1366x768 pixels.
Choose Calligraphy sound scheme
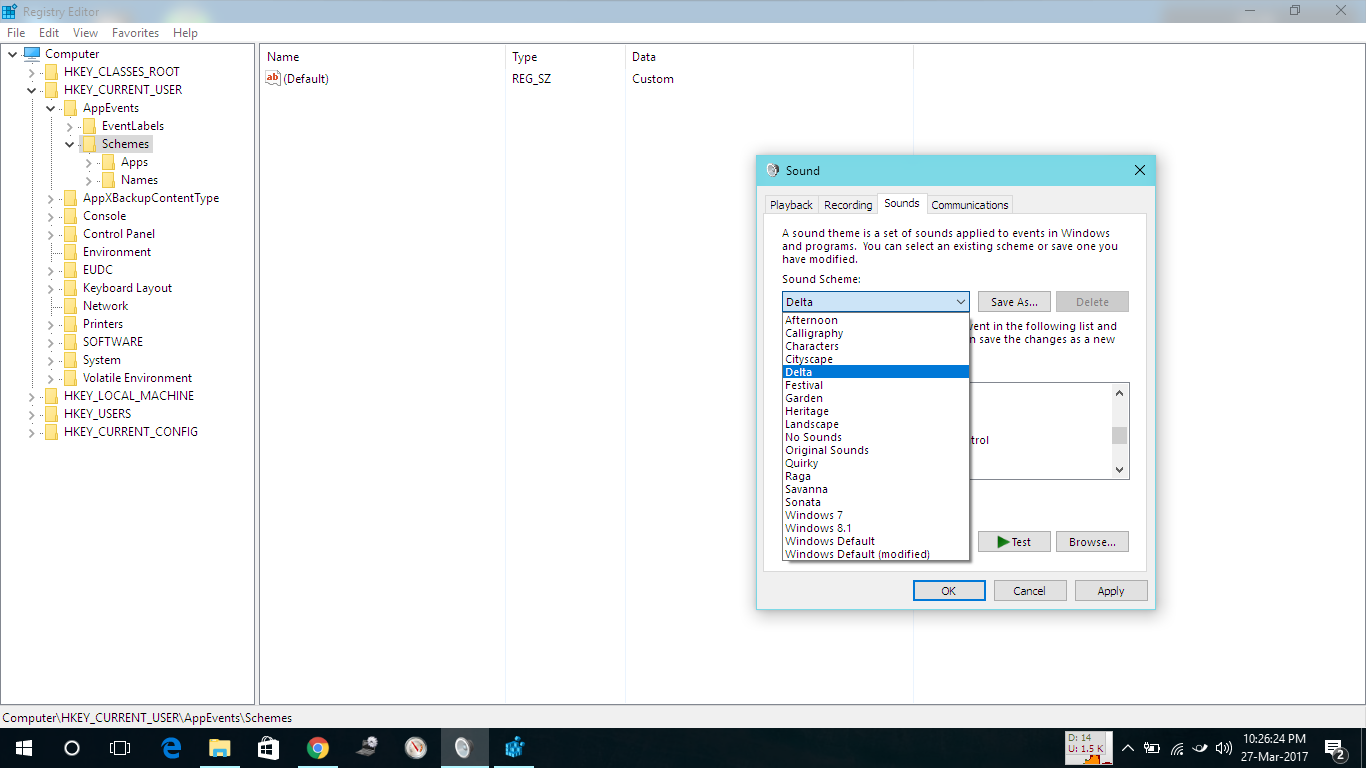876,333
